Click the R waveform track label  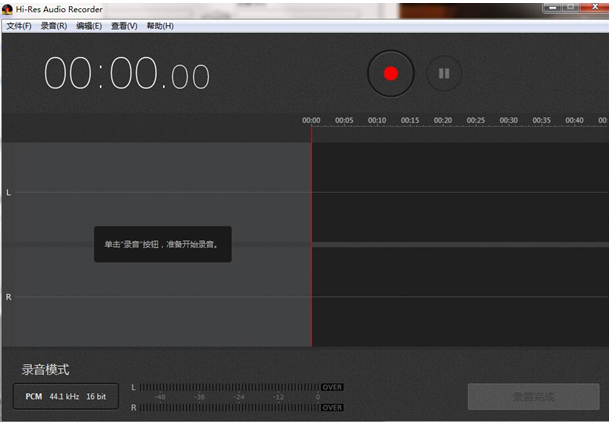tap(9, 297)
